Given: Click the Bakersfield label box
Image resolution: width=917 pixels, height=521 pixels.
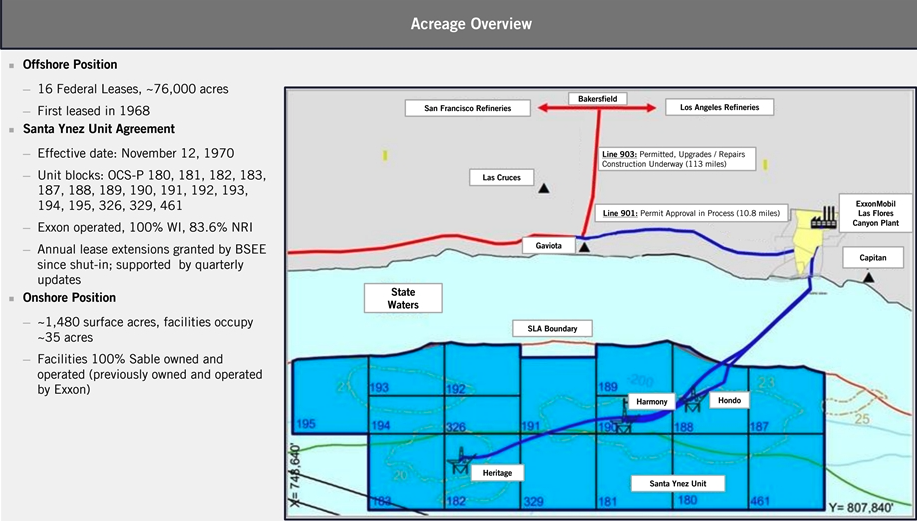Looking at the screenshot, I should (x=598, y=98).
